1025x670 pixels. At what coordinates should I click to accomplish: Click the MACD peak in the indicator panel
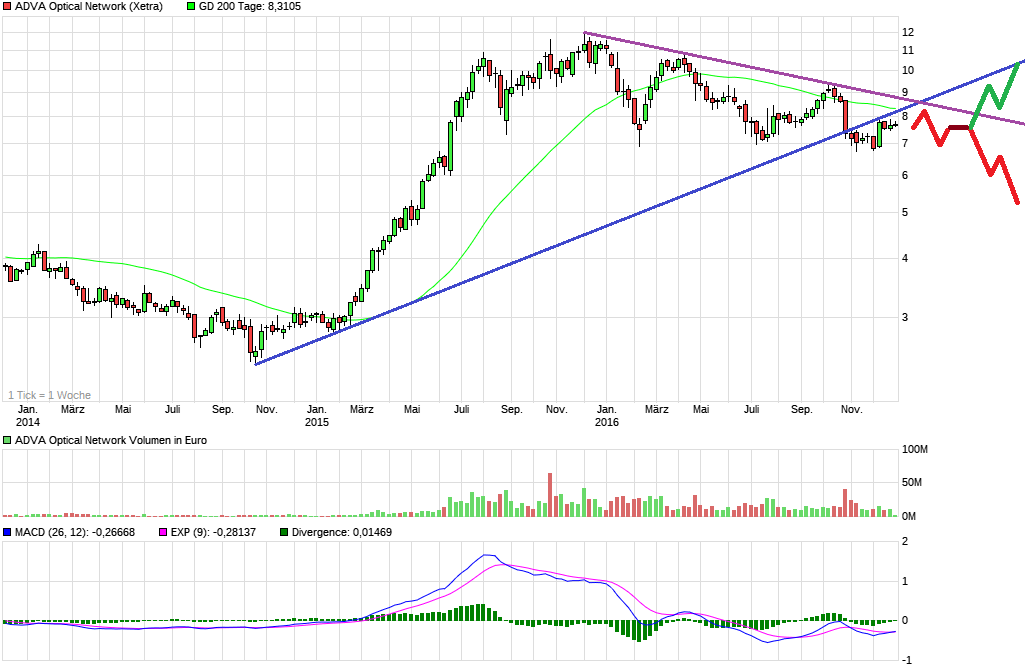(x=487, y=554)
